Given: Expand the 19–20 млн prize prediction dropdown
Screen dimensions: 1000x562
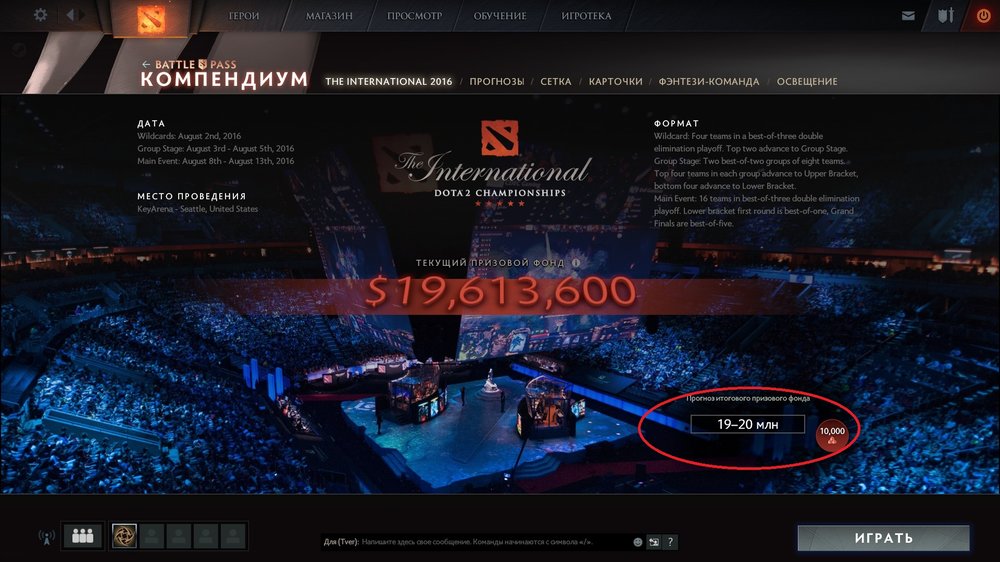Looking at the screenshot, I should [x=747, y=424].
